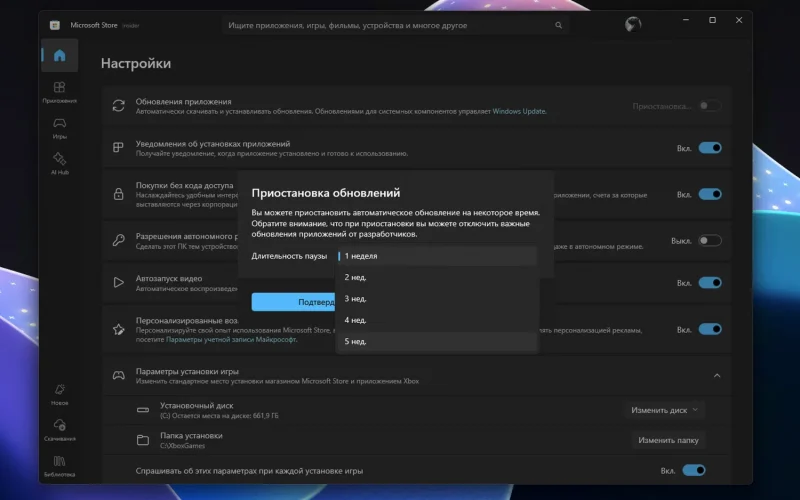
Task: Open AI Hub in the sidebar
Action: tap(60, 163)
